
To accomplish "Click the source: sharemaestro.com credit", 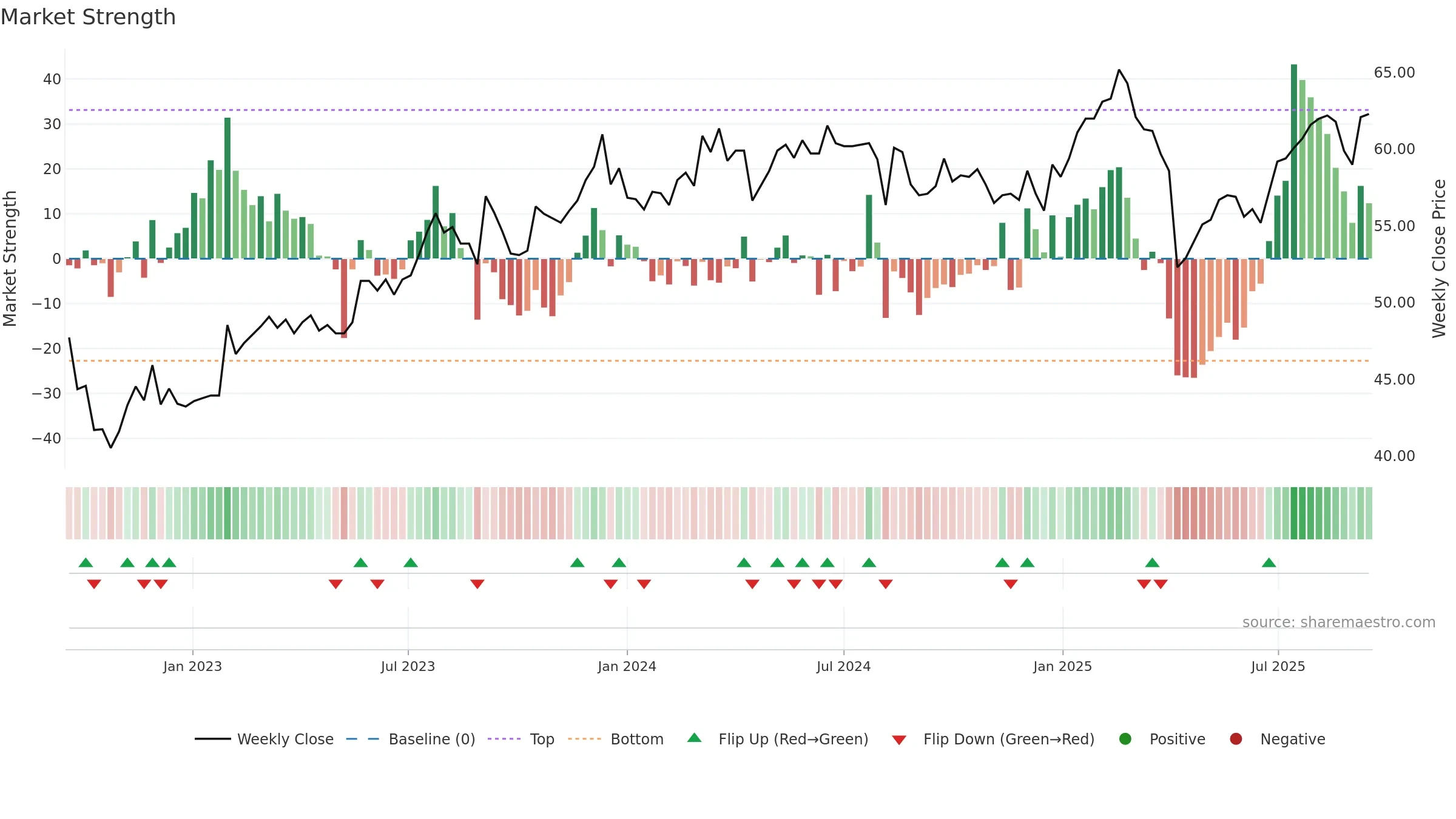I will coord(1339,622).
